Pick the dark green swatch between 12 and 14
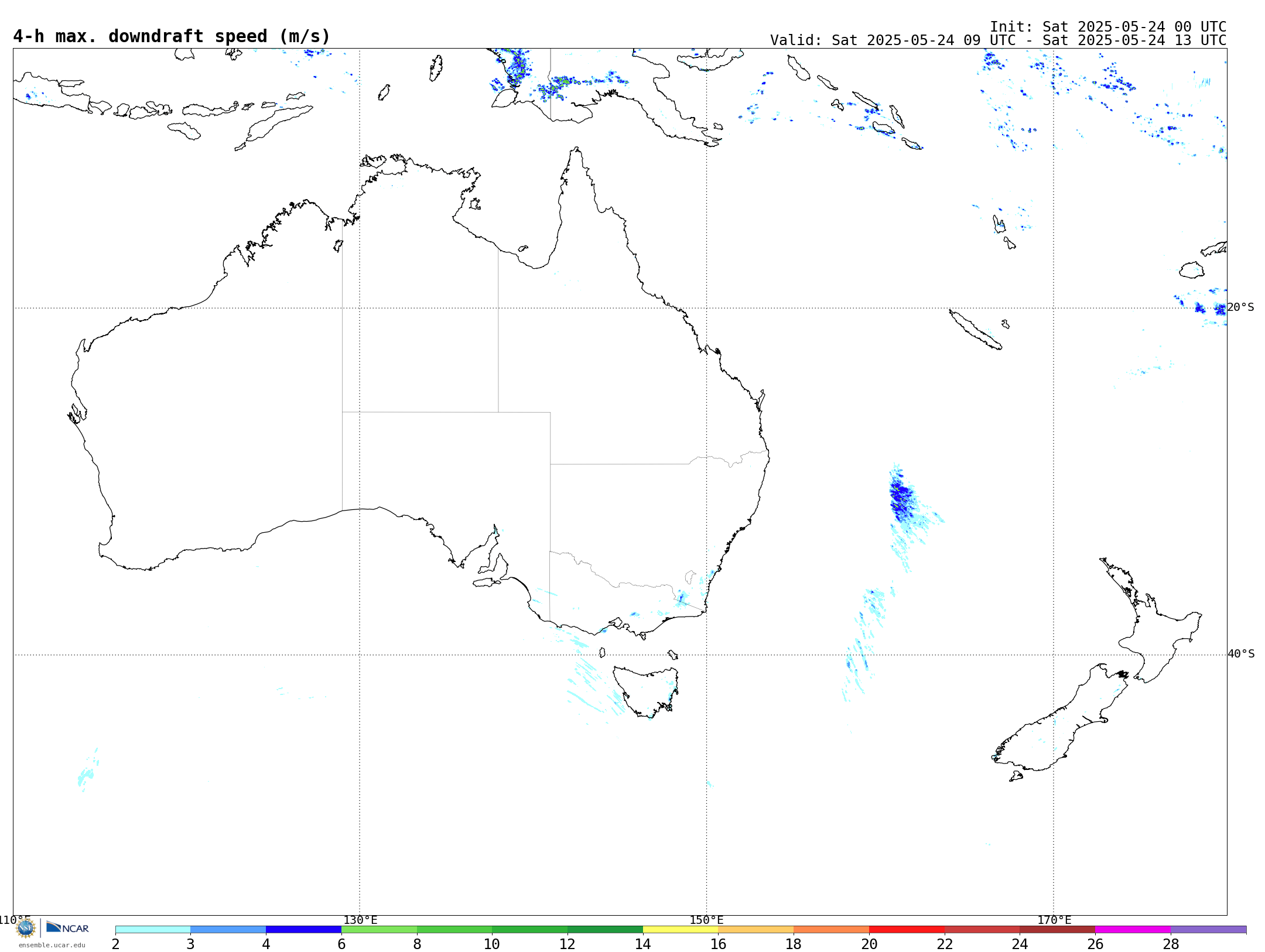 coord(605,929)
